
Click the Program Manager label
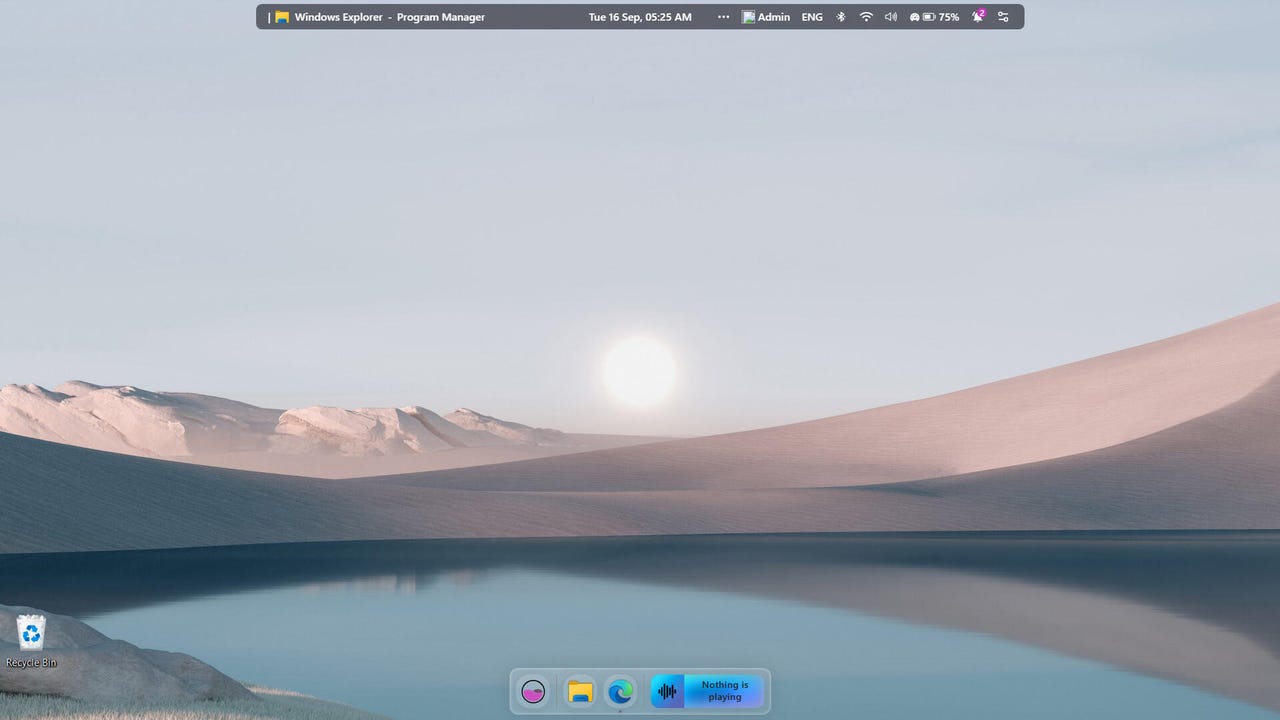click(441, 17)
